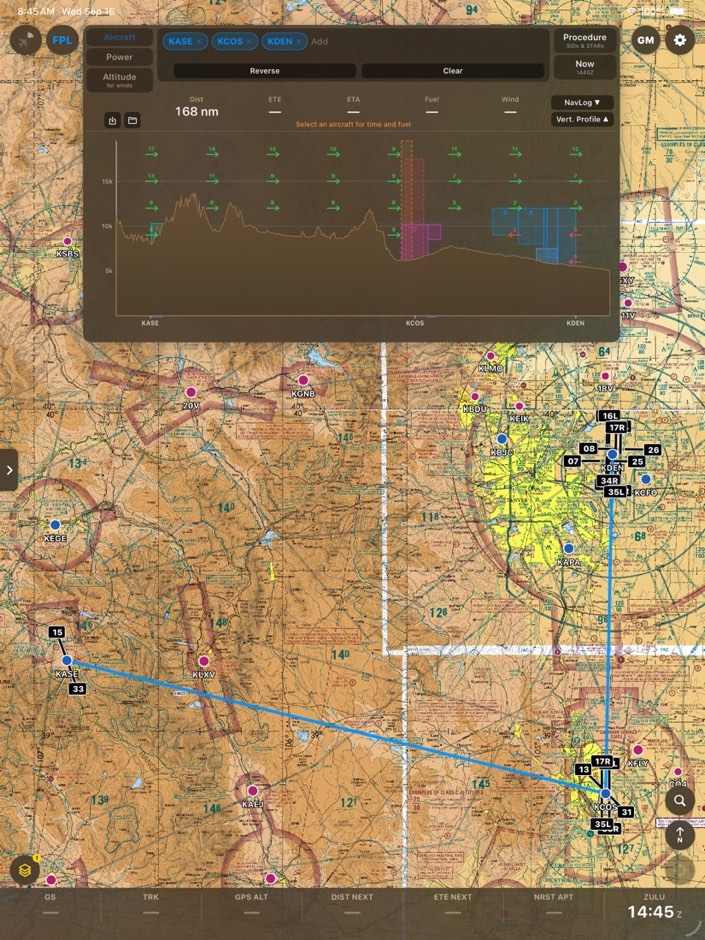
Task: Reverse the flight plan route
Action: 265,71
